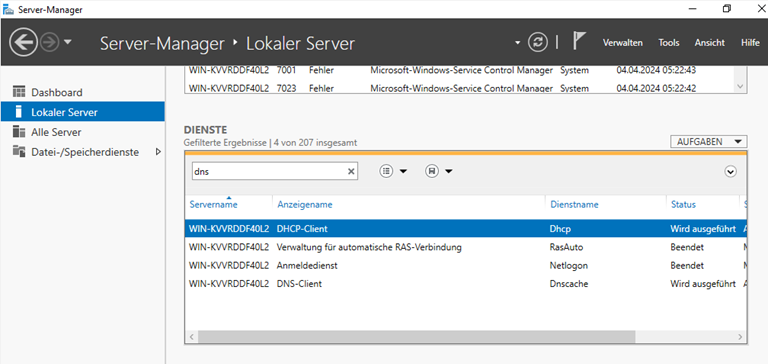Viewport: 768px width, 364px height.
Task: Click Beendet status of RasAuto row
Action: [x=687, y=247]
